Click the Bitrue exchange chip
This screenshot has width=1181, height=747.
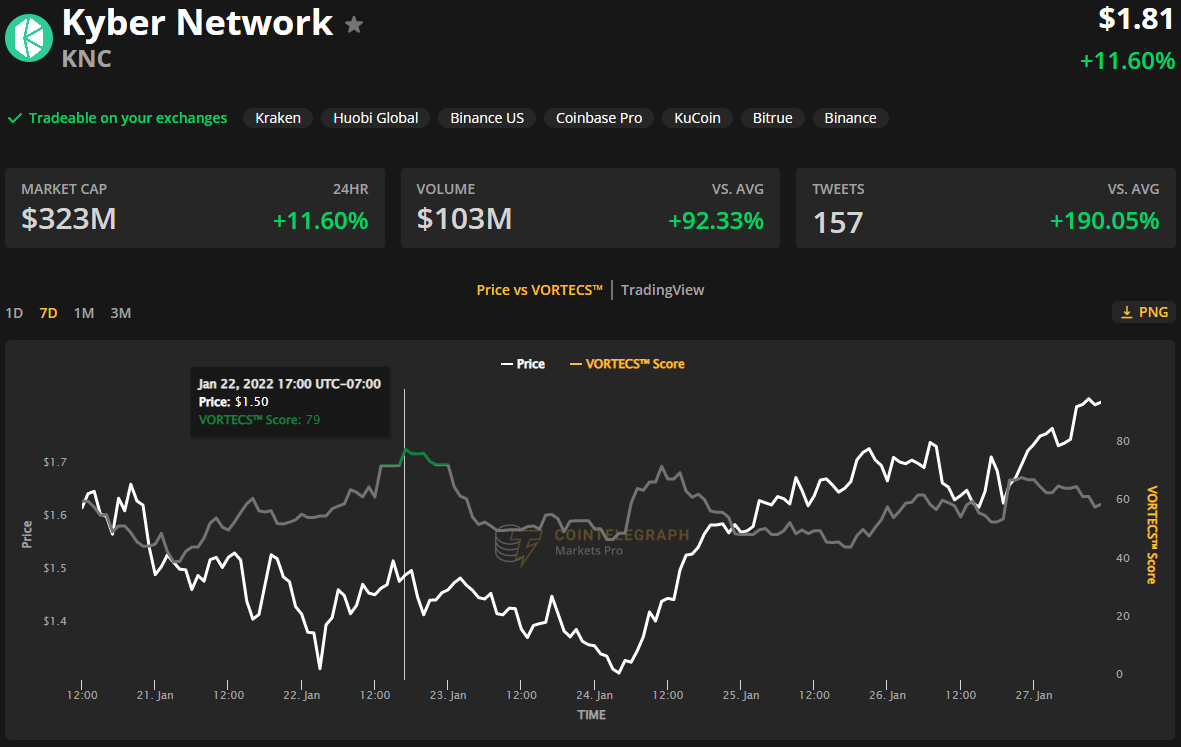[x=772, y=118]
